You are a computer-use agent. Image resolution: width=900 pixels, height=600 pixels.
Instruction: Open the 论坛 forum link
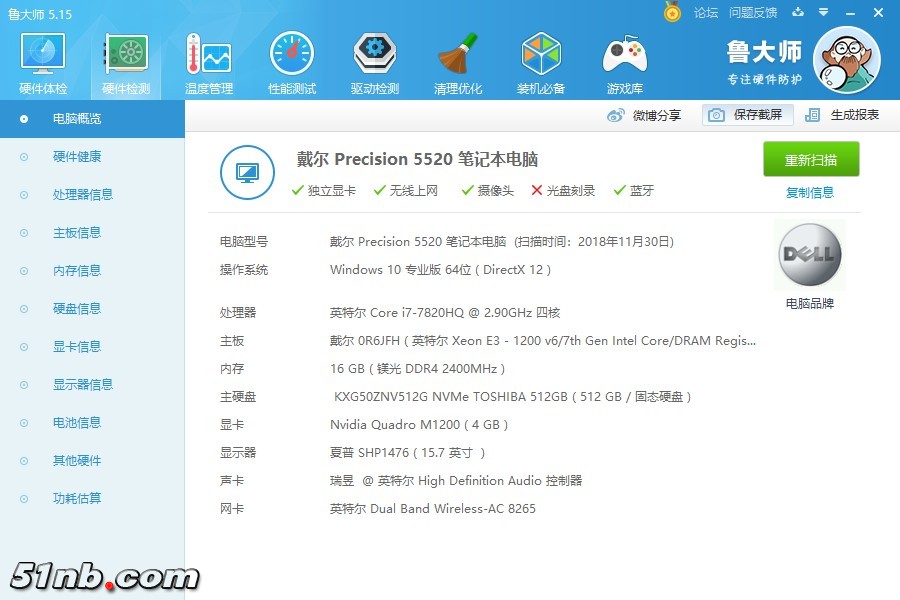click(706, 13)
